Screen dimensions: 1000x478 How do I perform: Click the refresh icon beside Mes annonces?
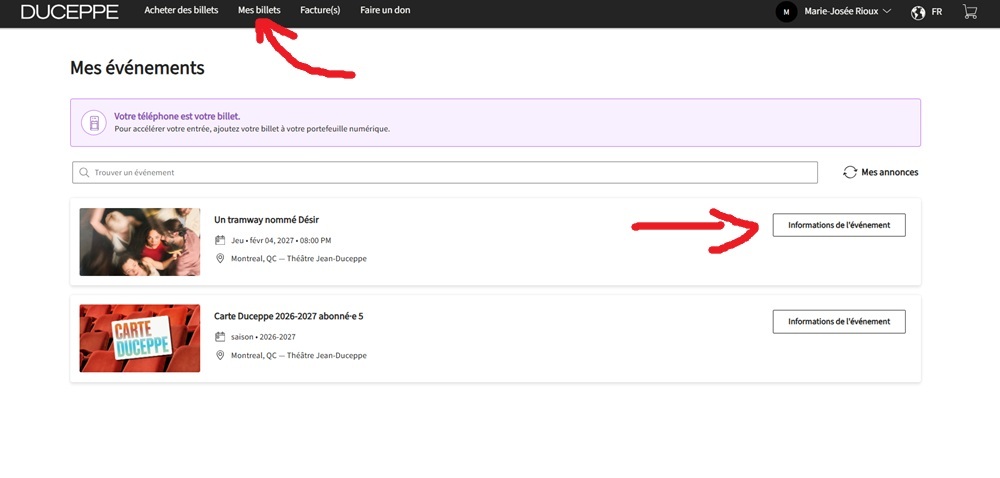849,172
